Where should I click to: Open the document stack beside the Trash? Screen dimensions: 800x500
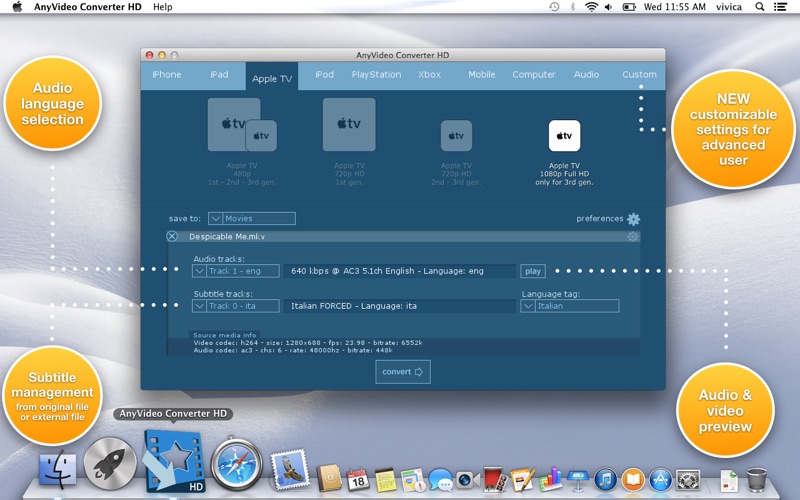[x=729, y=480]
